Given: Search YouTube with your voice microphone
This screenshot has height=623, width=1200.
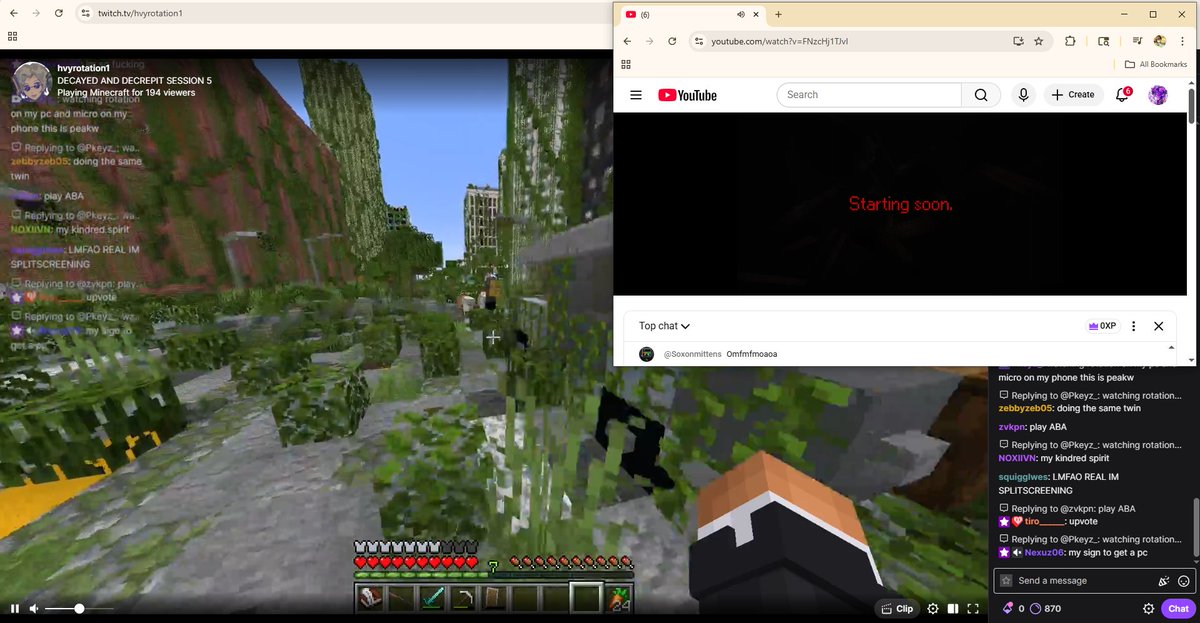Looking at the screenshot, I should (1022, 95).
